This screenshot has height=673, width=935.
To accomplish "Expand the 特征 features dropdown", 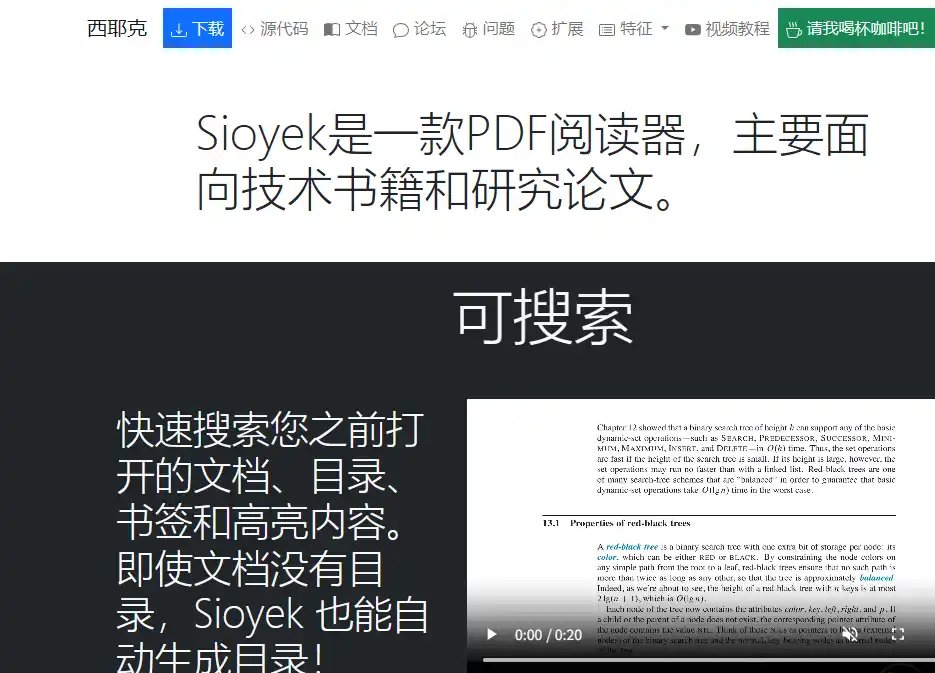I will [x=634, y=29].
